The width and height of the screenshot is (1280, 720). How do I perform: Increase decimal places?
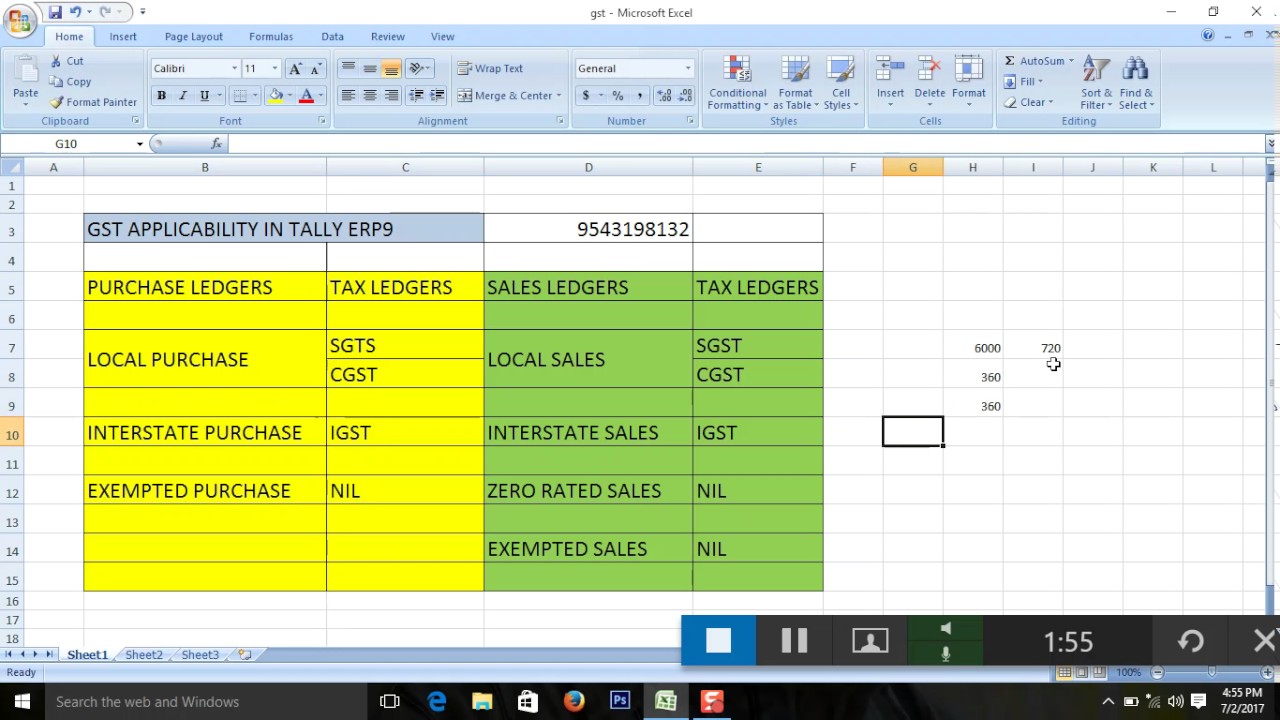pos(664,95)
